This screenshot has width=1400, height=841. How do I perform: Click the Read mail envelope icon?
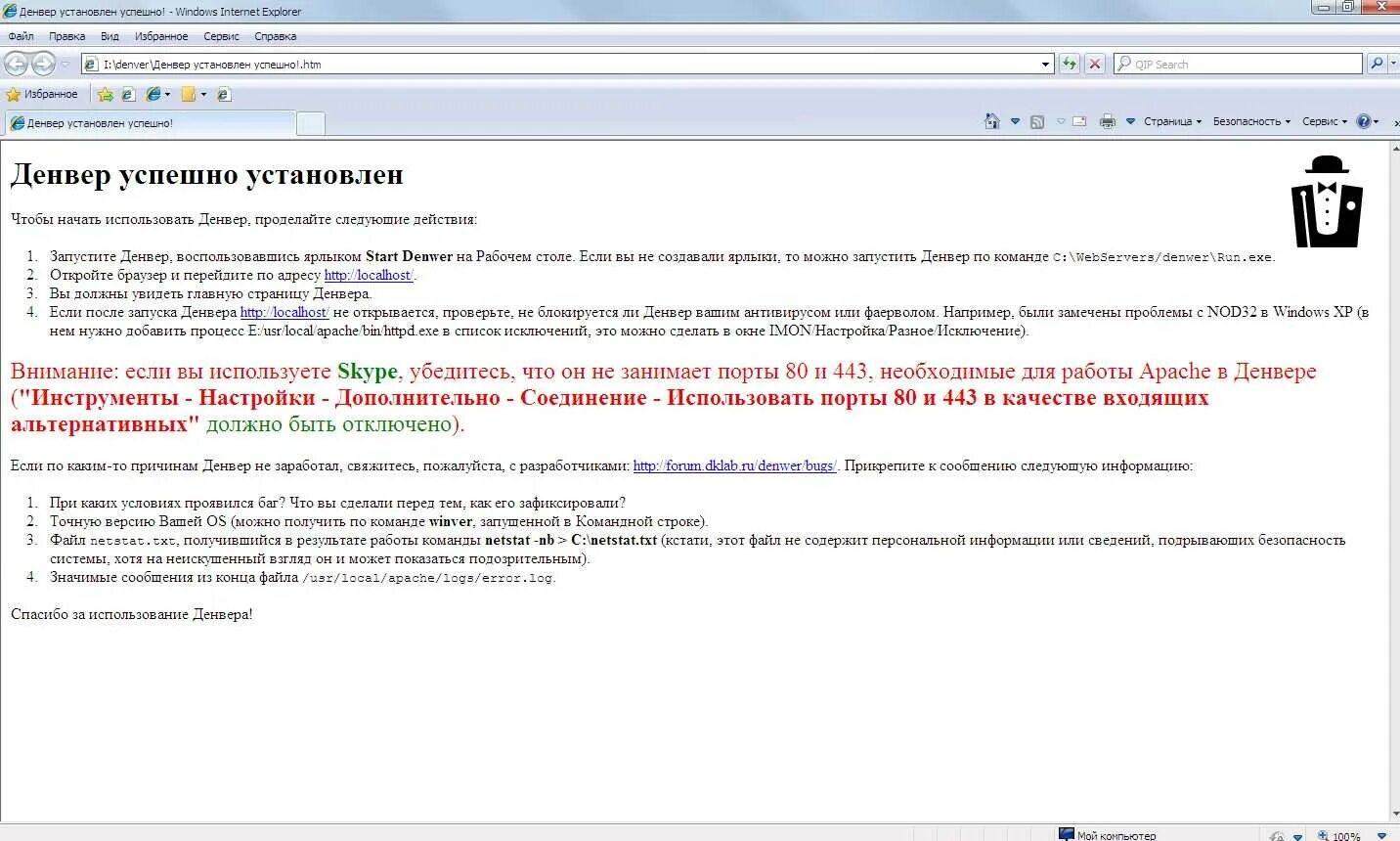[1079, 121]
